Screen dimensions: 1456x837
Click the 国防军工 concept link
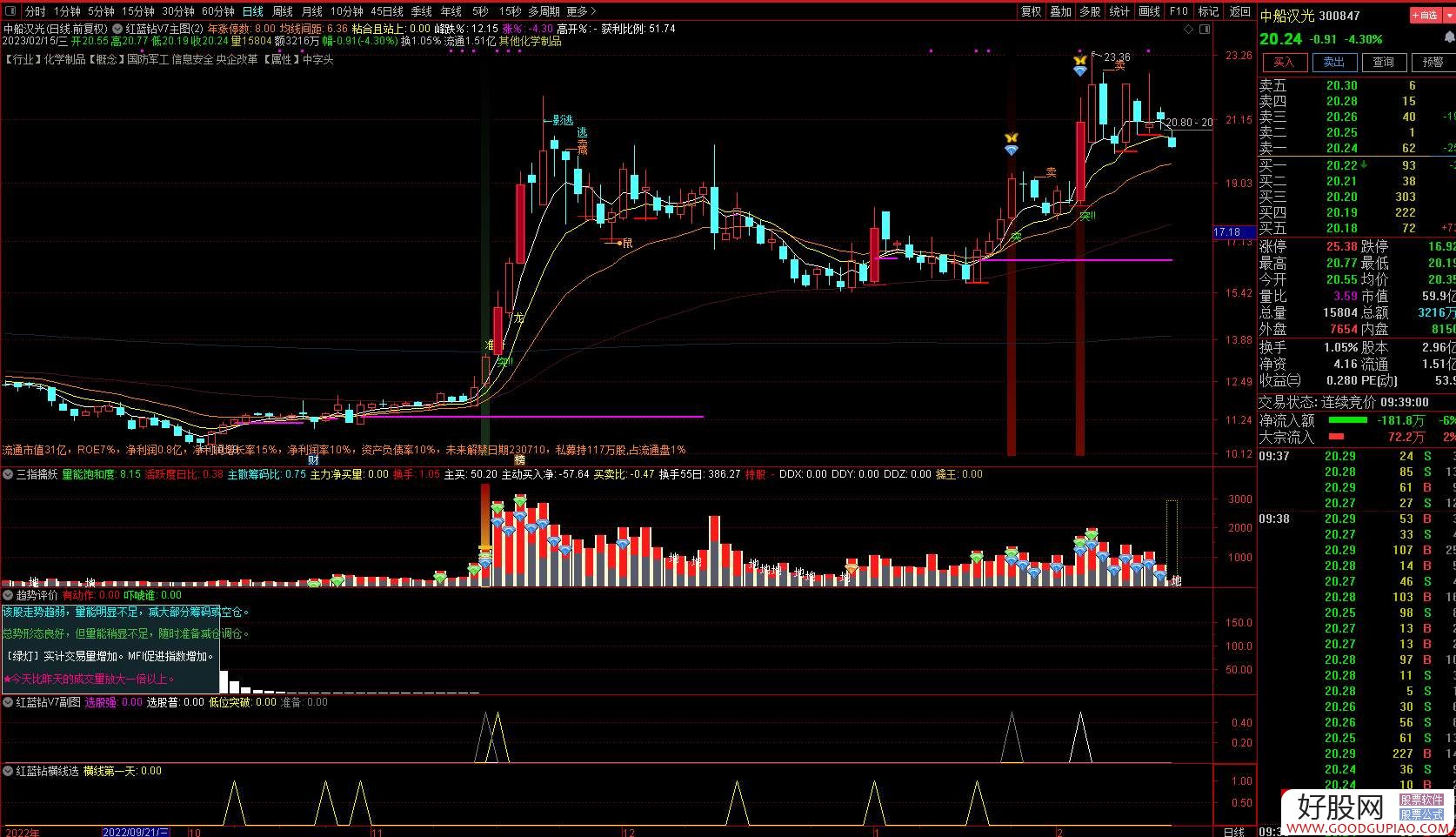(147, 59)
